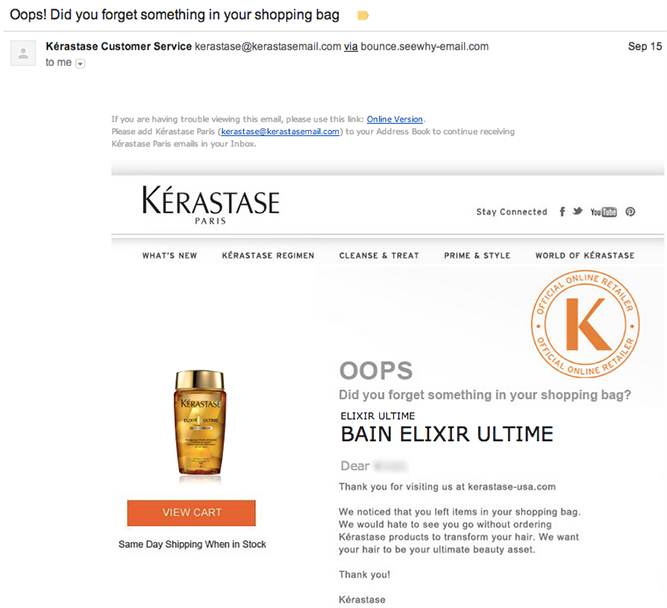The image size is (667, 608).
Task: Click the kerastase@kerastasemail.com address link
Action: 280,131
